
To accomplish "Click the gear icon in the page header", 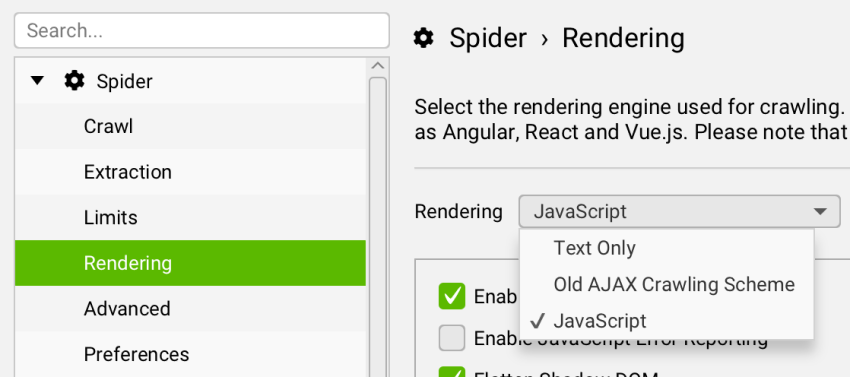I will [x=423, y=38].
